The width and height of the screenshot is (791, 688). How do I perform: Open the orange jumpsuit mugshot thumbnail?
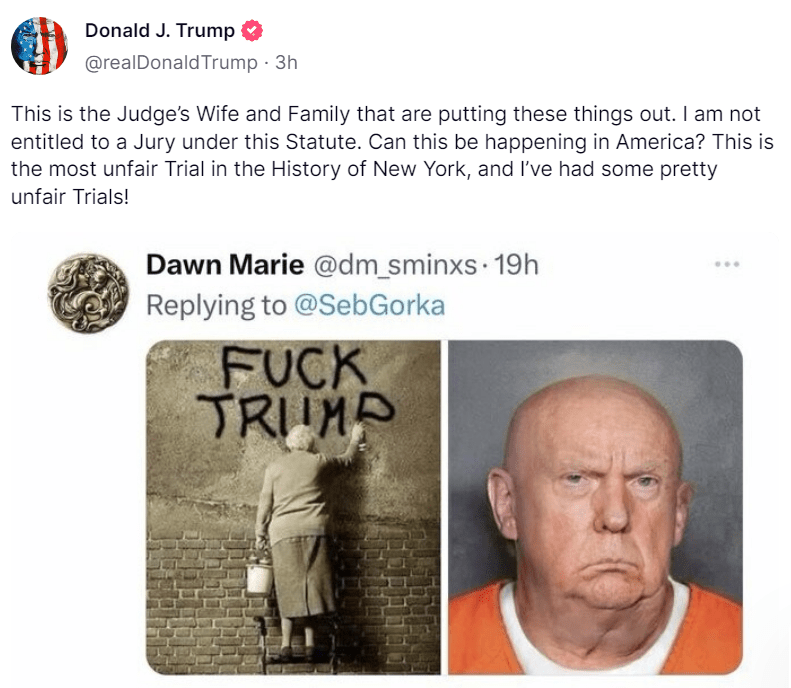pyautogui.click(x=595, y=507)
